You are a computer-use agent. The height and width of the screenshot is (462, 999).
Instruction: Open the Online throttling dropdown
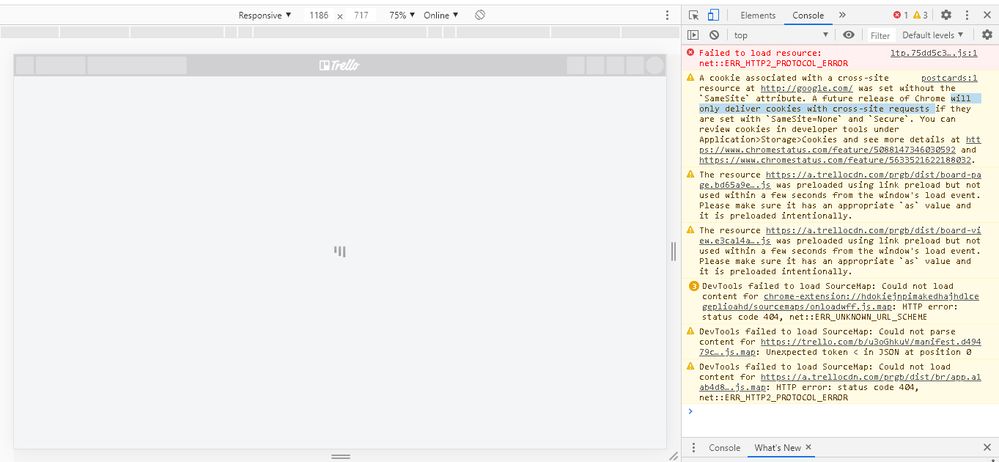tap(441, 15)
